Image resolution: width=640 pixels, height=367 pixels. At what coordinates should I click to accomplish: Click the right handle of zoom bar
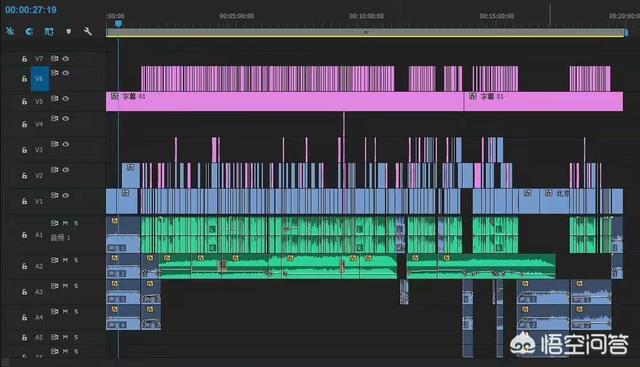[x=626, y=33]
